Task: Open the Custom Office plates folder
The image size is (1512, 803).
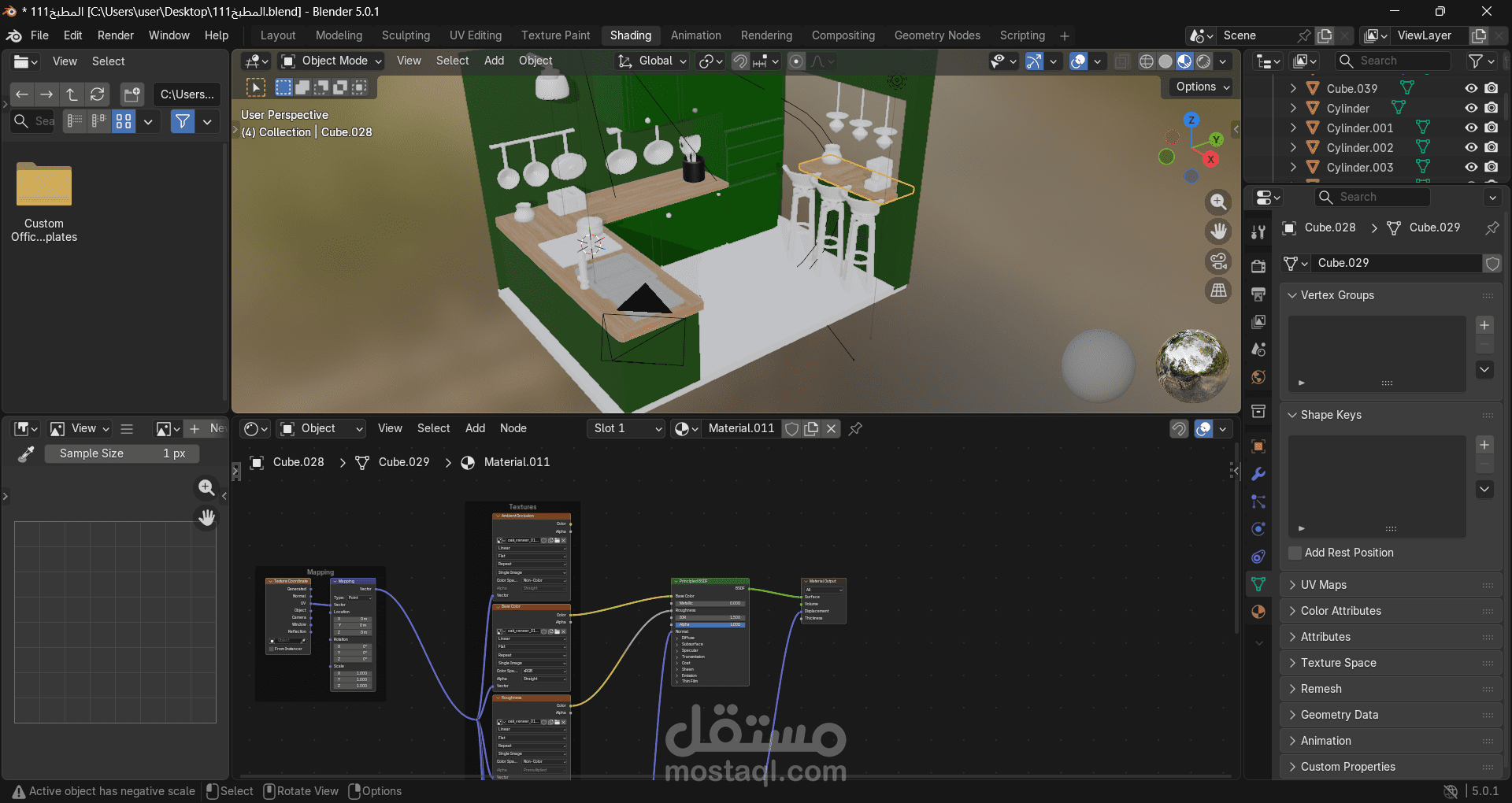Action: pos(44,203)
